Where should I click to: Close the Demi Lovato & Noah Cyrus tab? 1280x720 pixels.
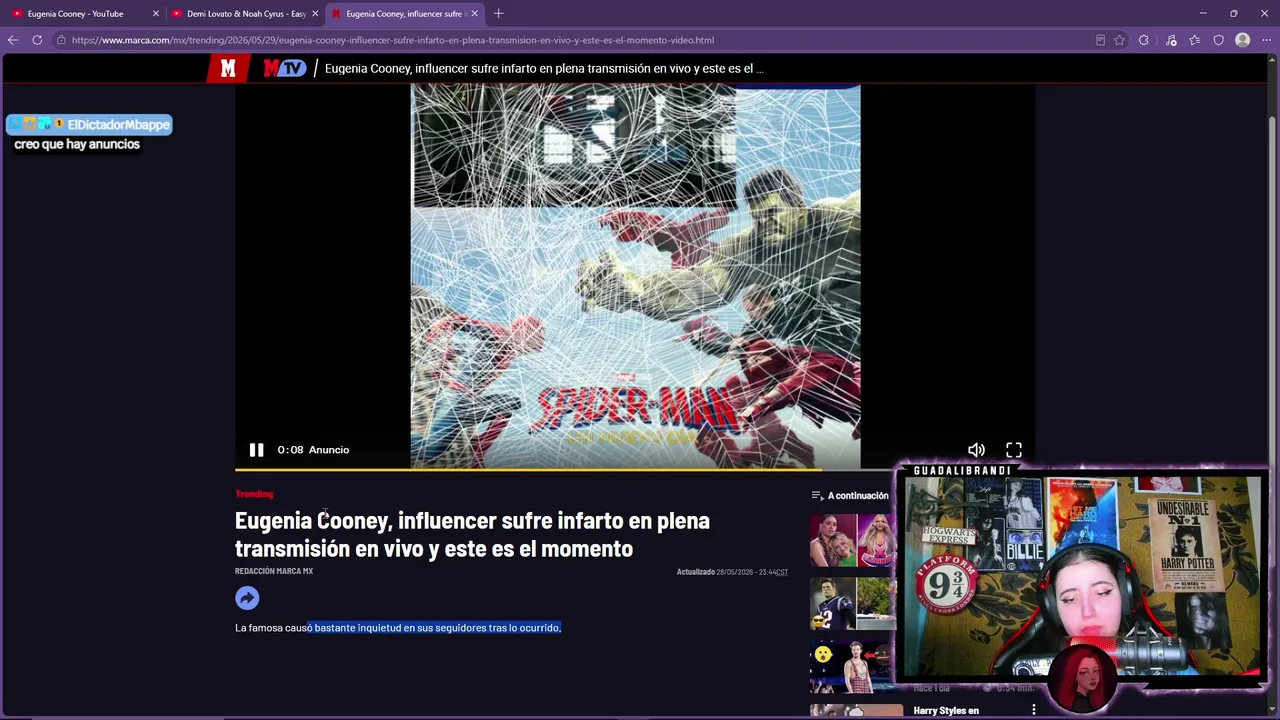[315, 14]
